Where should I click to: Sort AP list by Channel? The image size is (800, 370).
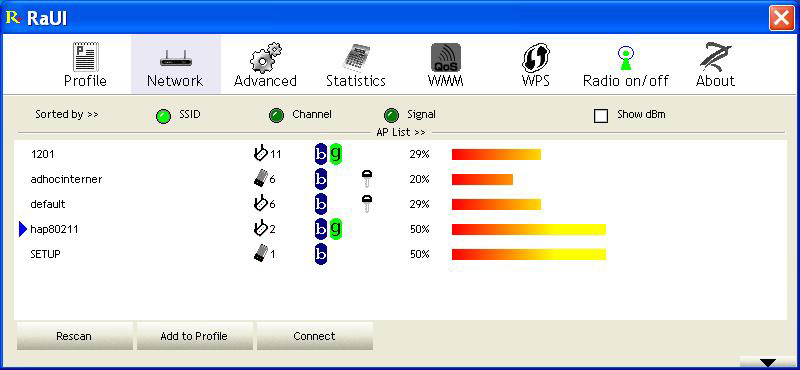[276, 115]
